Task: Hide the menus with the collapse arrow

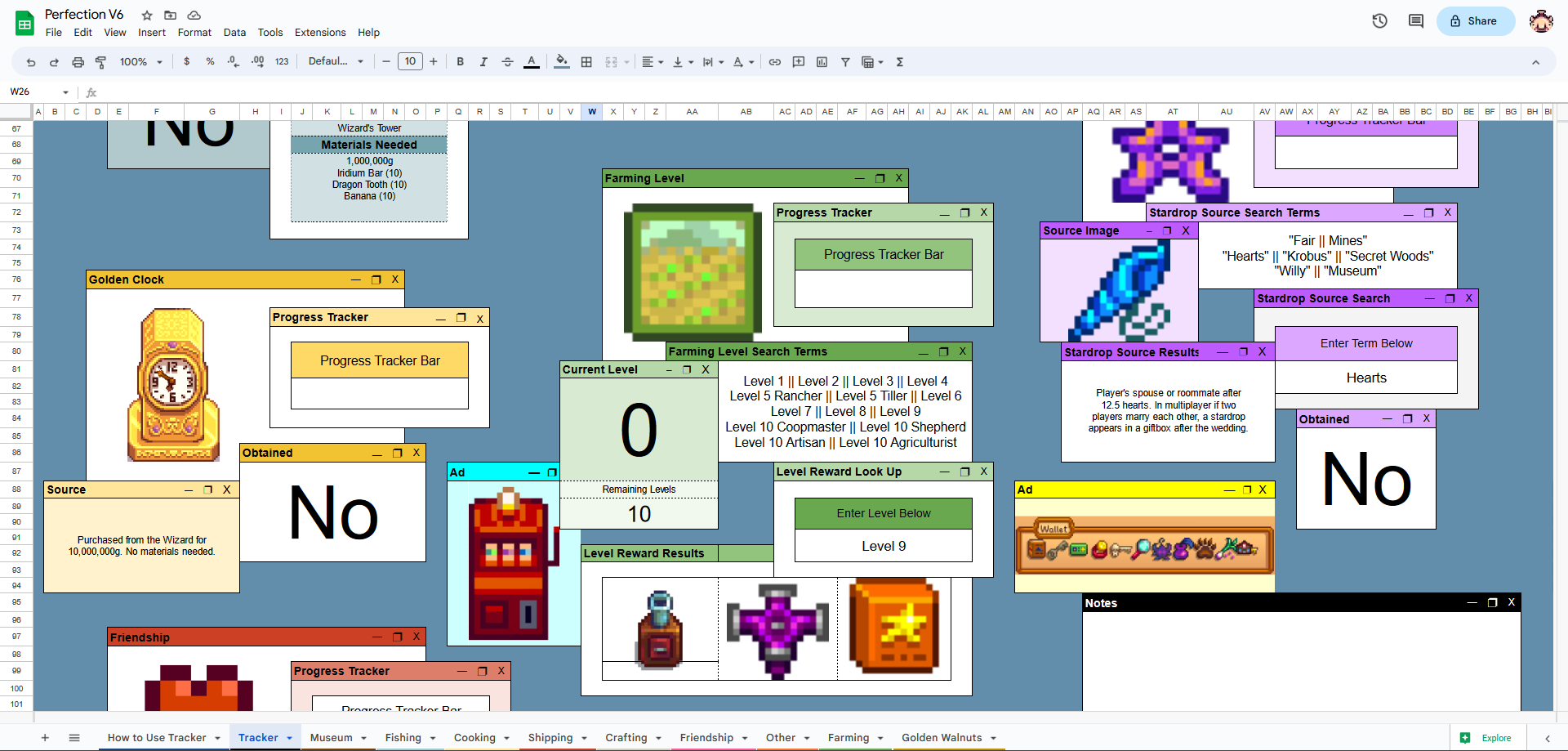Action: pos(1535,62)
